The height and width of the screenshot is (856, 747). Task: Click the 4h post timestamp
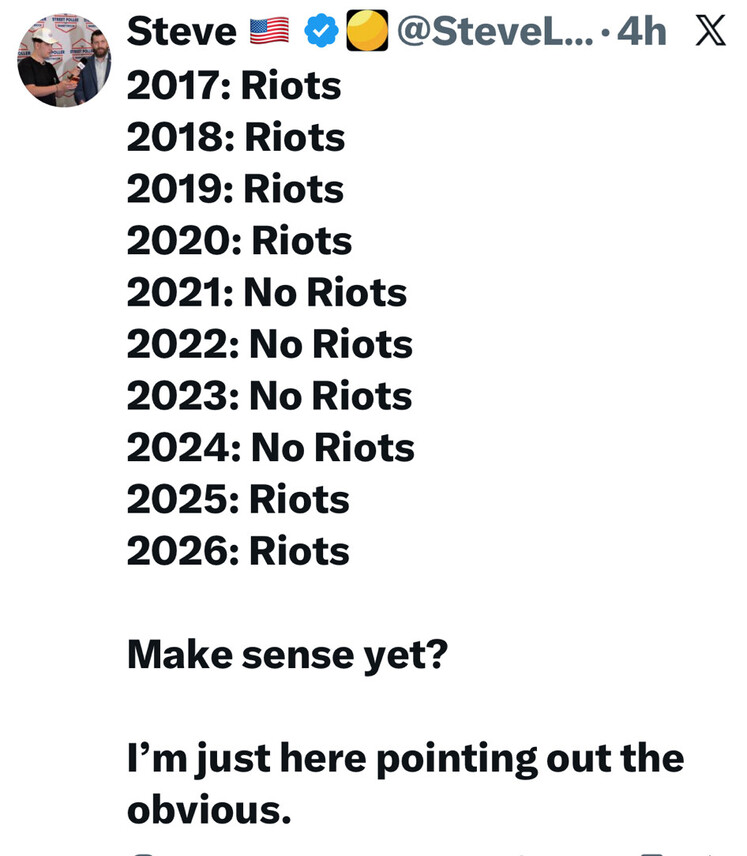click(x=641, y=33)
